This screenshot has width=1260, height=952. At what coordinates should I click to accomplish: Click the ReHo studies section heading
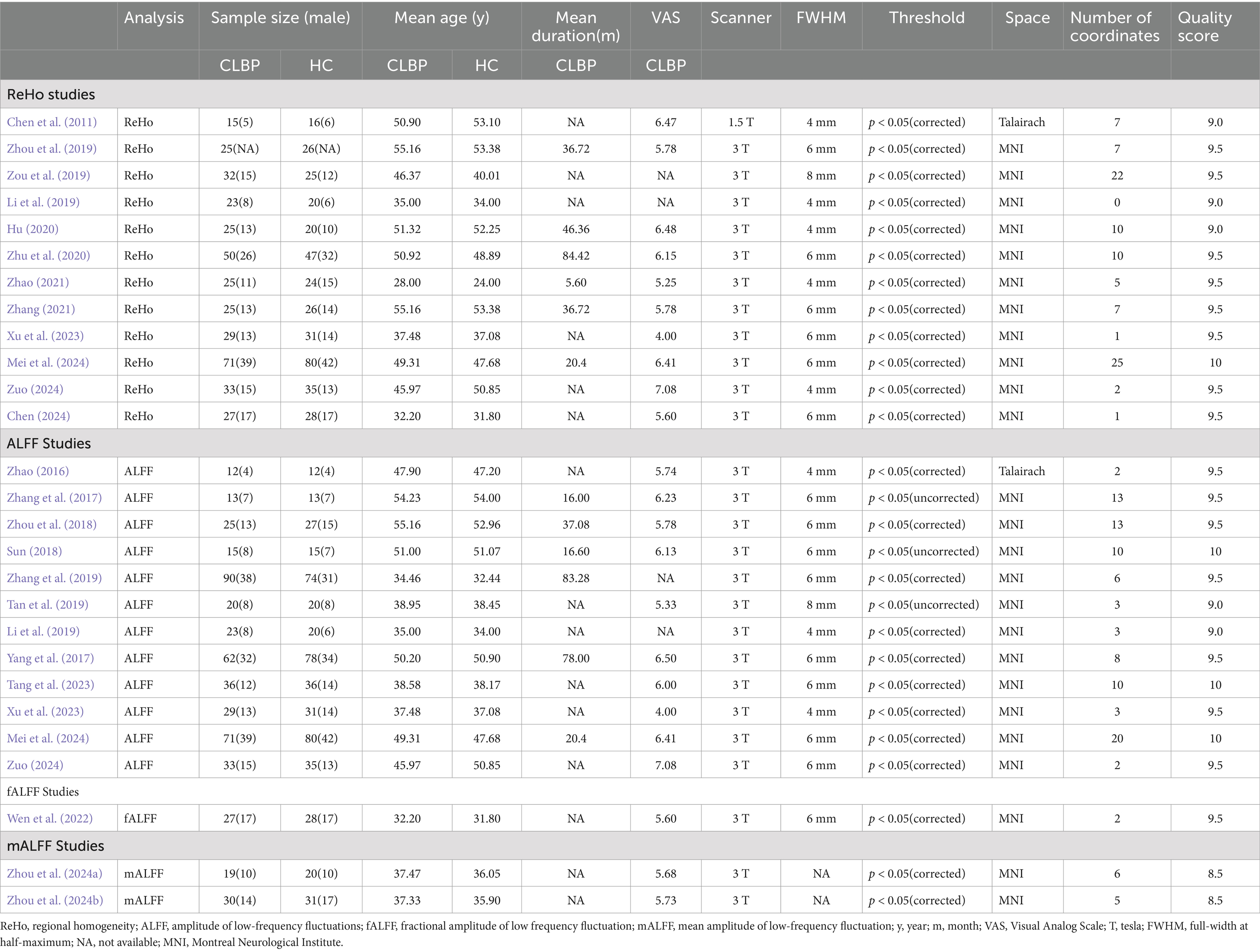click(x=51, y=94)
